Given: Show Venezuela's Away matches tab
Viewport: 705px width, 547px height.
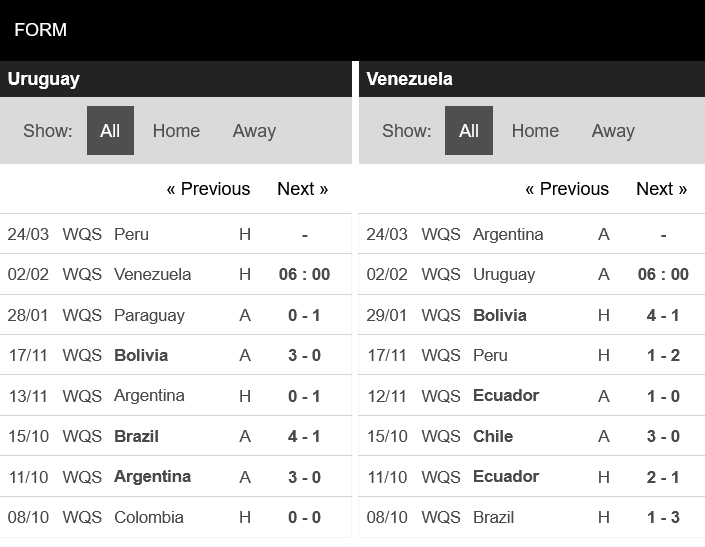Looking at the screenshot, I should pos(613,131).
